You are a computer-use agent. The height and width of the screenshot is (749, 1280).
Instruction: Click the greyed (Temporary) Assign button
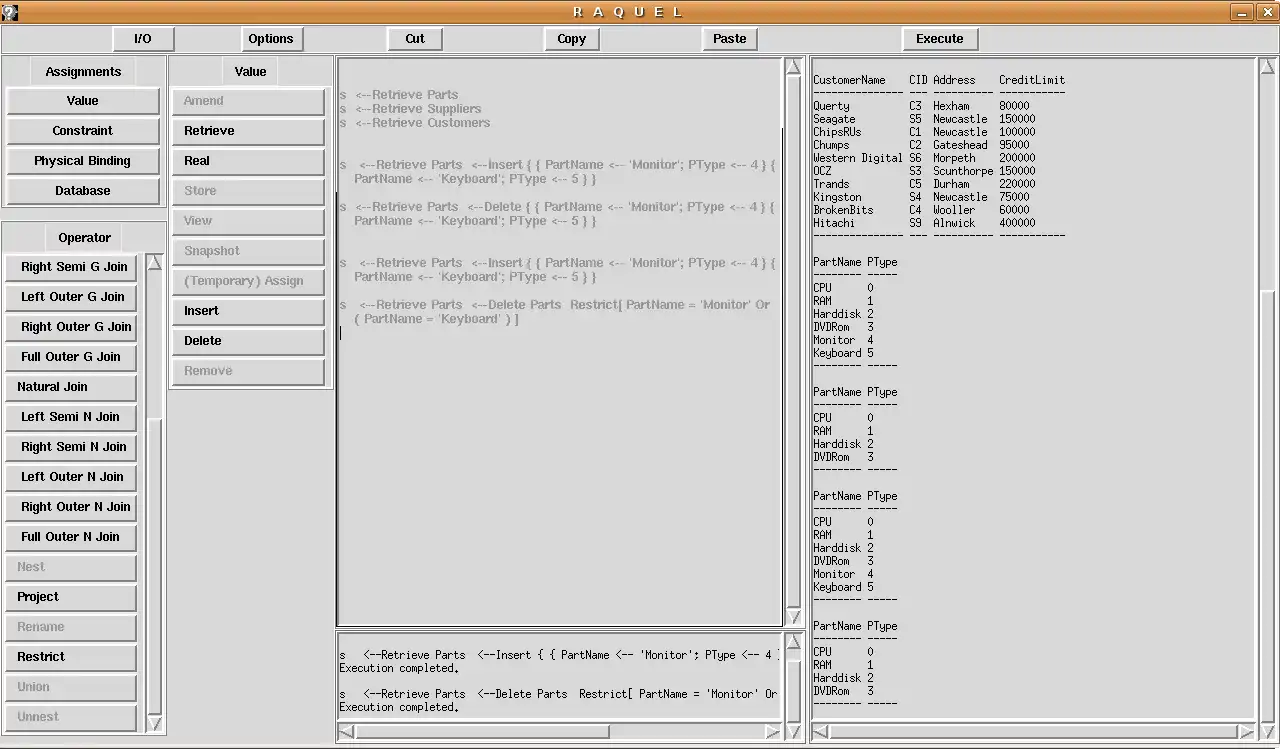[249, 281]
